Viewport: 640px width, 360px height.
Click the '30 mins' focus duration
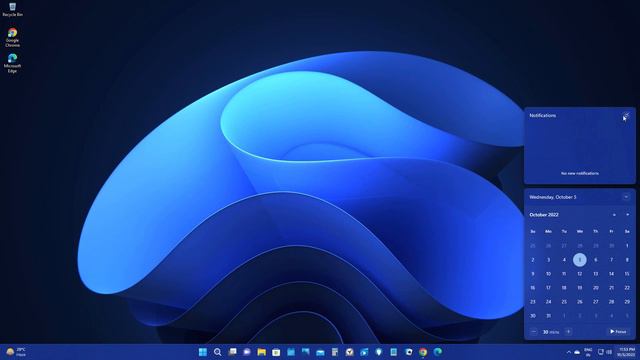pyautogui.click(x=551, y=332)
